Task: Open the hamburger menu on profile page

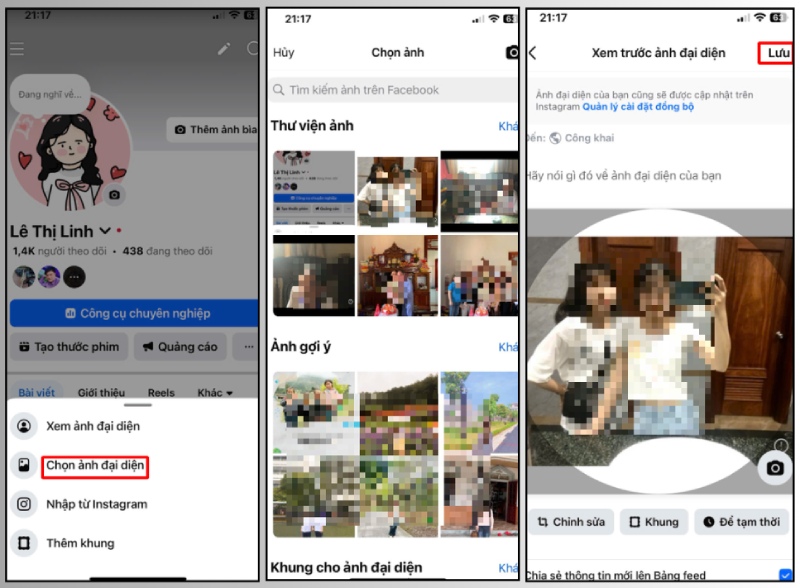Action: [x=15, y=48]
